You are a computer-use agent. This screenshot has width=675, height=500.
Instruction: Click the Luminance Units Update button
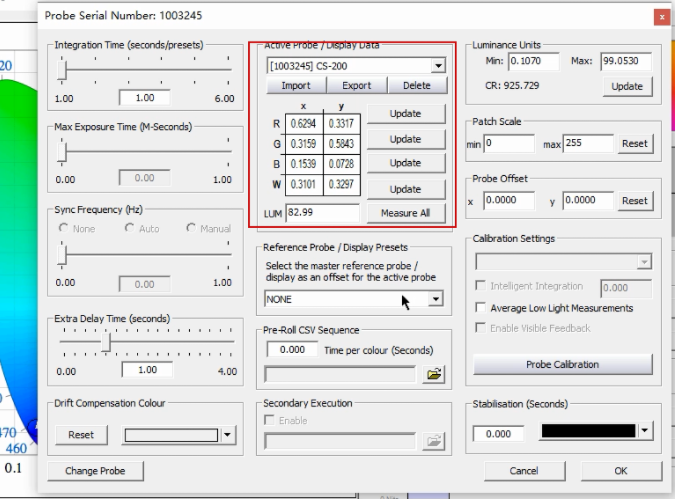[626, 86]
